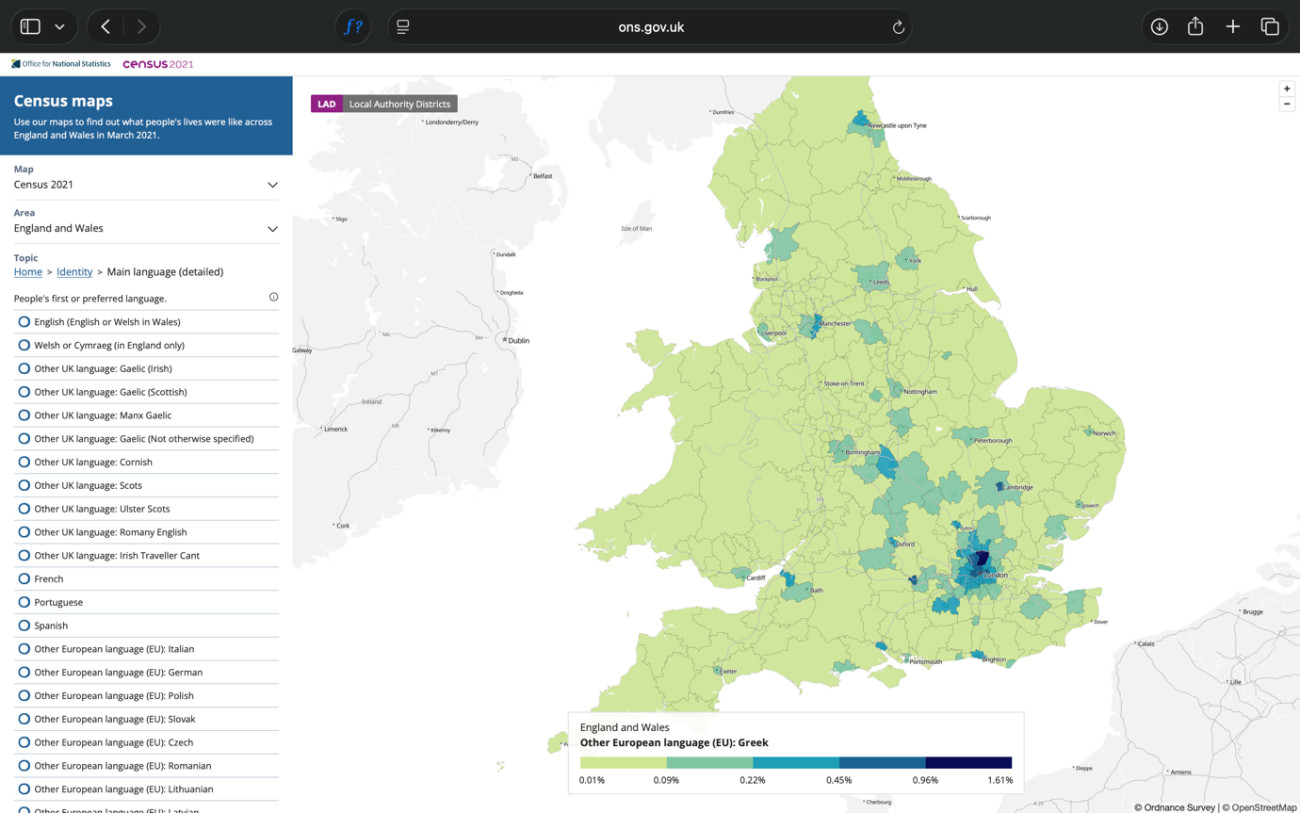1300x813 pixels.
Task: Select Welsh or Cymraeg radio option
Action: [24, 345]
